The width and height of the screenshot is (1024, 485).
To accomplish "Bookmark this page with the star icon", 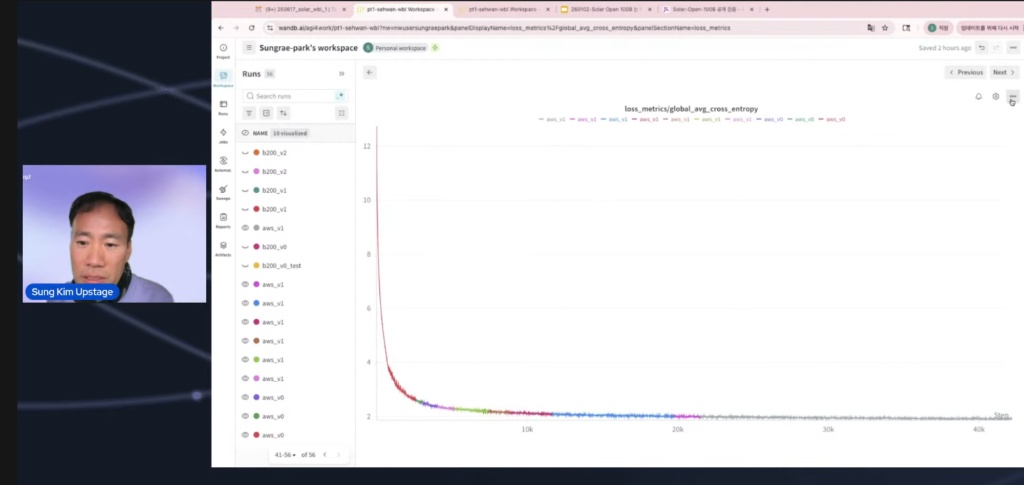I will 884,28.
